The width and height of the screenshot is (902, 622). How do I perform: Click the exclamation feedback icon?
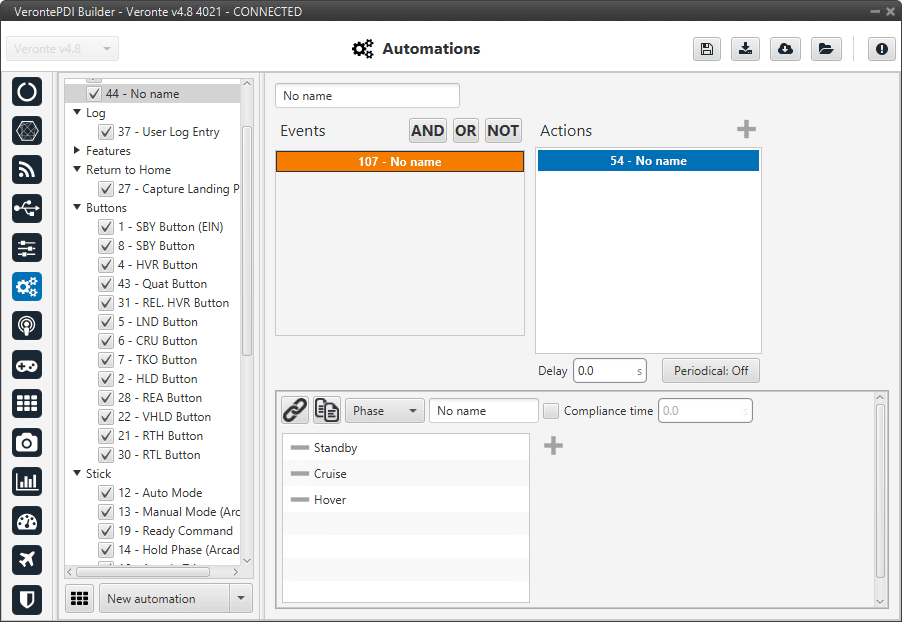click(882, 49)
